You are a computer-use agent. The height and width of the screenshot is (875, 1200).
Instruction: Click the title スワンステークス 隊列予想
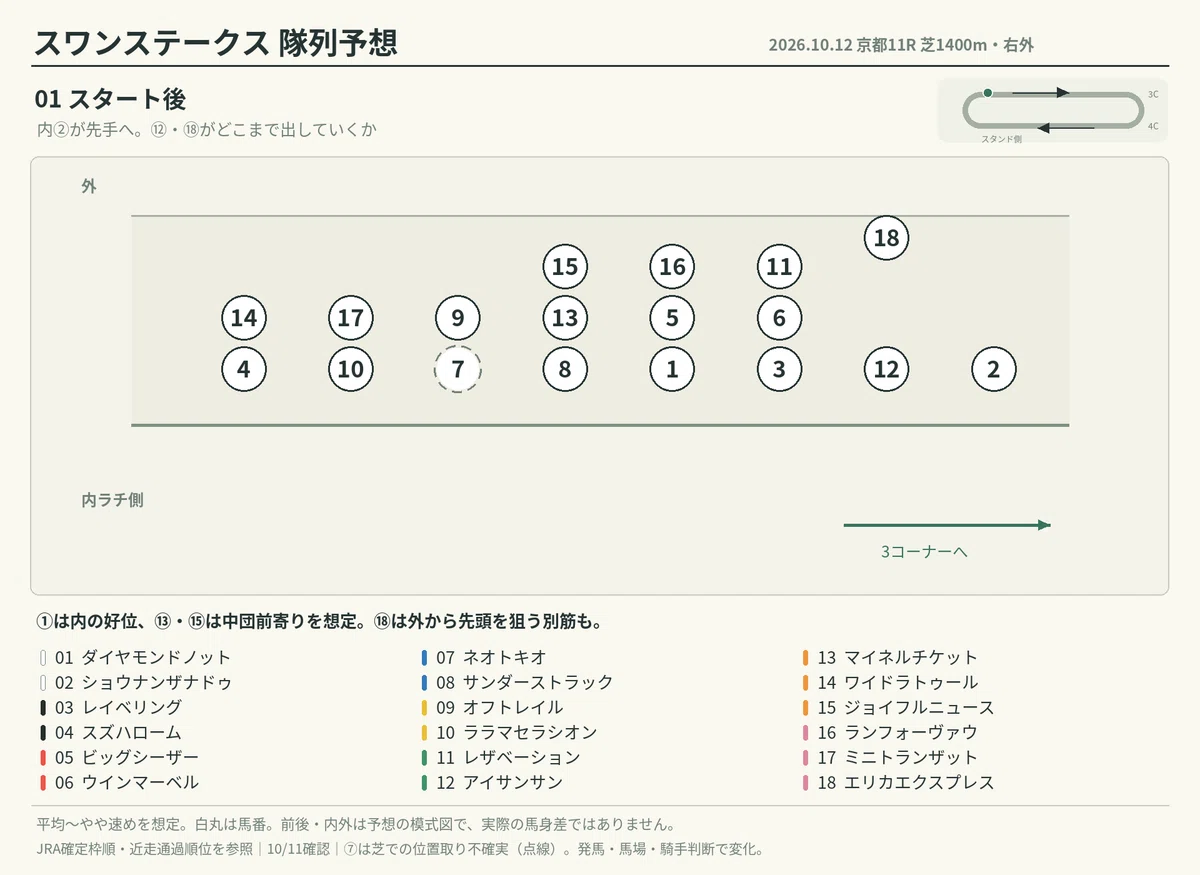click(216, 44)
